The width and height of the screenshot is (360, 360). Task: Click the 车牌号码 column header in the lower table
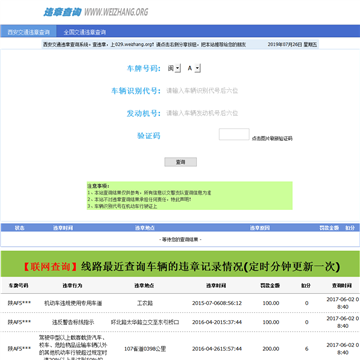(19, 286)
